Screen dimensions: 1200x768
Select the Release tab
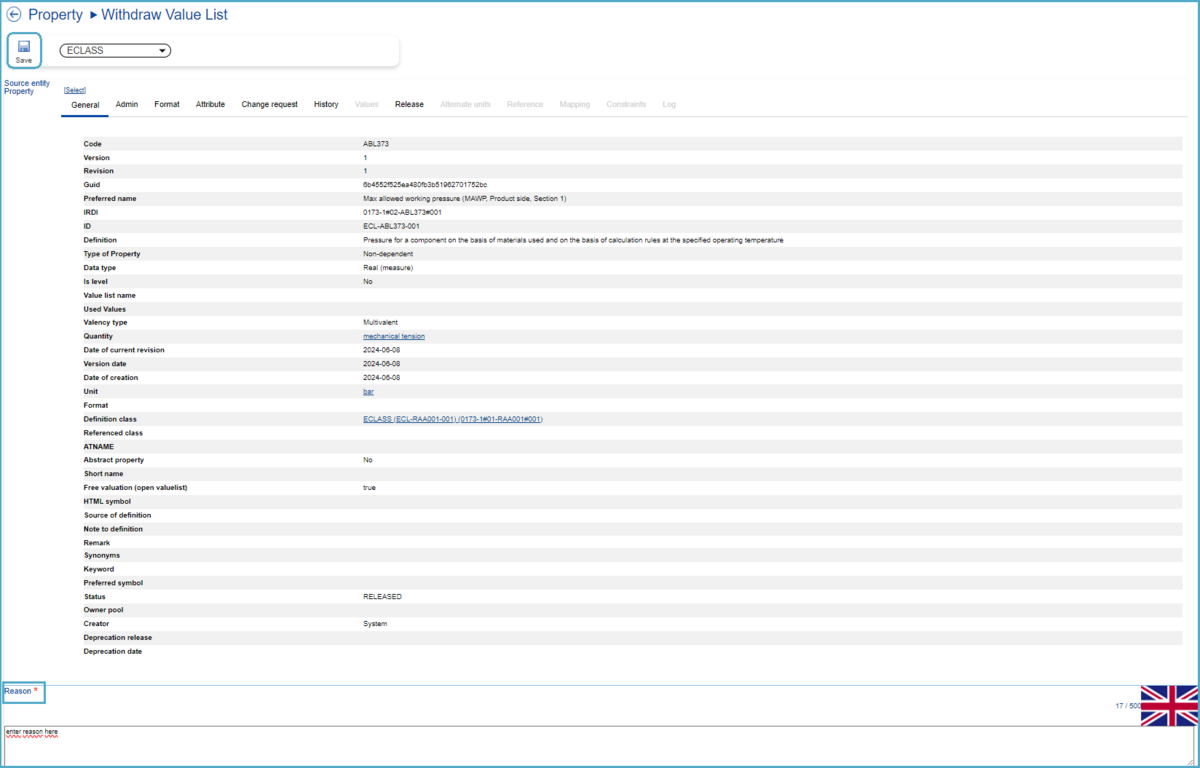pos(409,104)
